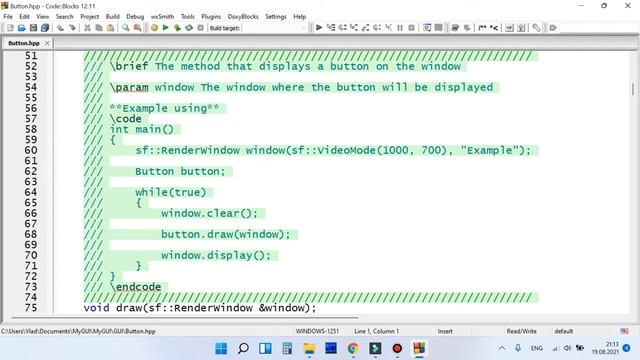Click the wrench icon in the DoxyBlocks toolbar
The height and width of the screenshot is (360, 640).
[x=536, y=28]
